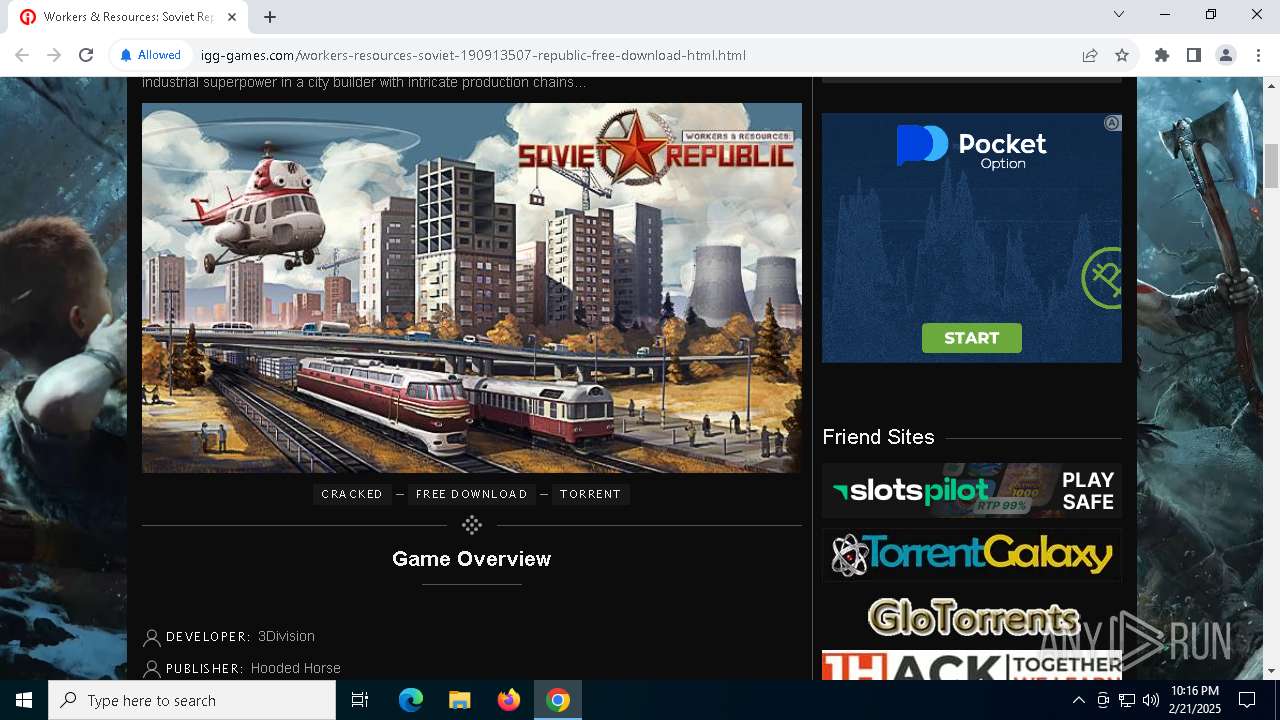
Task: Launch Microsoft Edge from the taskbar
Action: coord(411,700)
